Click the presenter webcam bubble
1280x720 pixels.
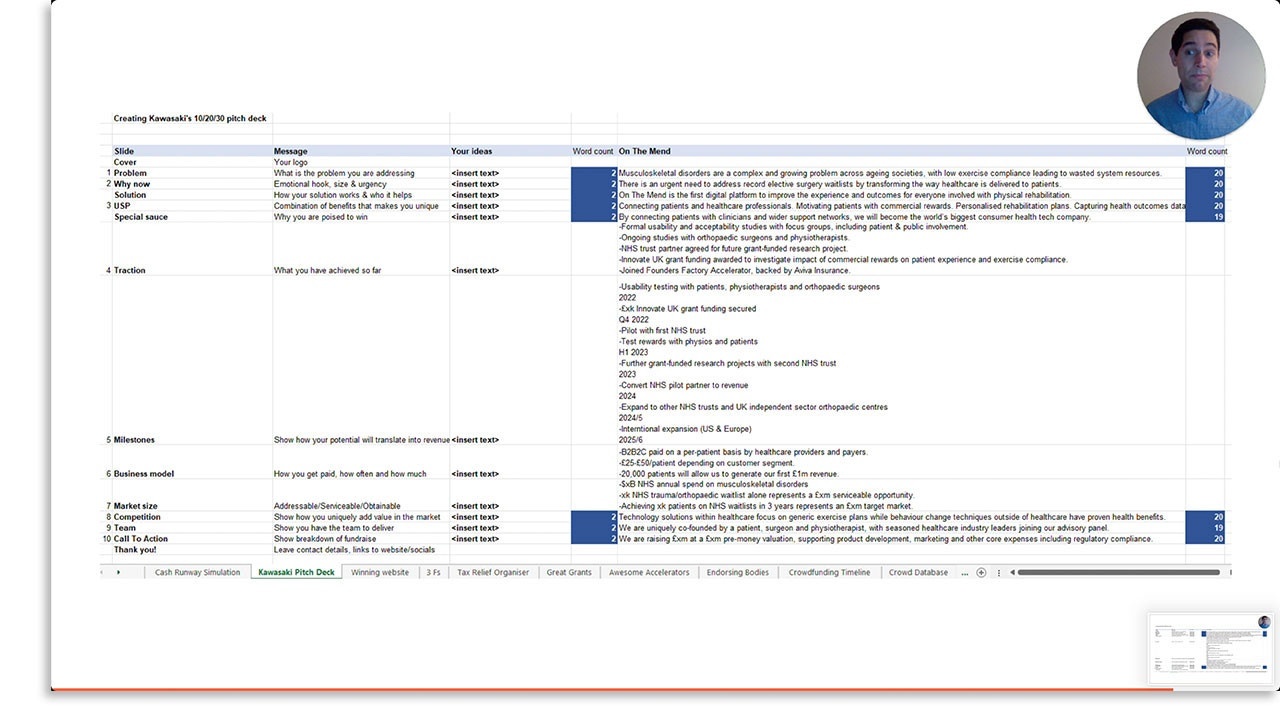1200,76
